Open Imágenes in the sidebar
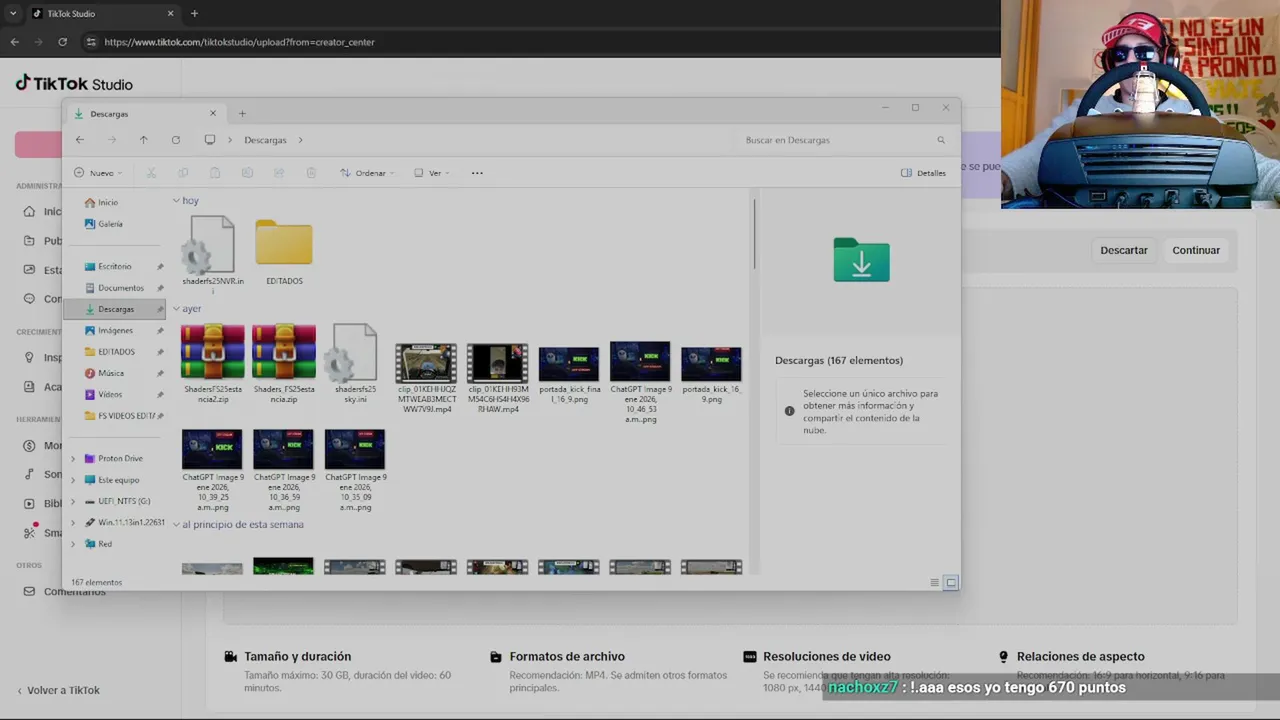This screenshot has height=720, width=1280. click(114, 331)
